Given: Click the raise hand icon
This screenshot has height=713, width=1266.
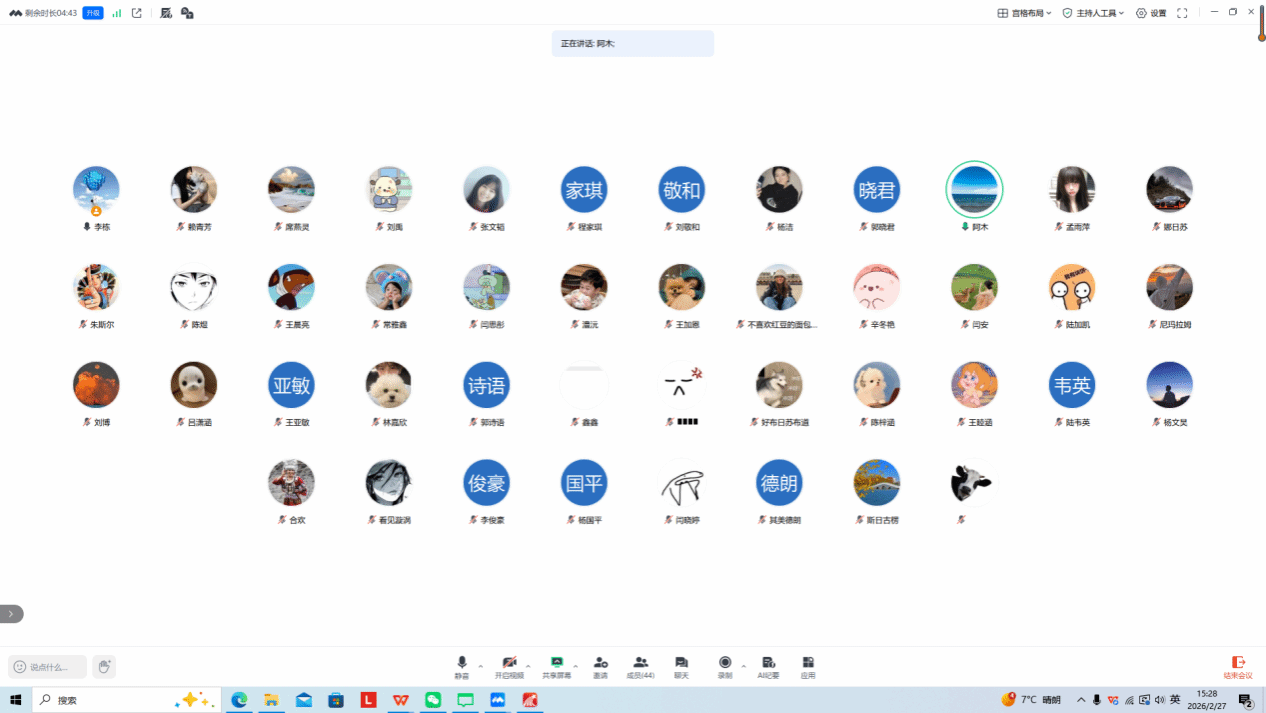Looking at the screenshot, I should pyautogui.click(x=104, y=666).
